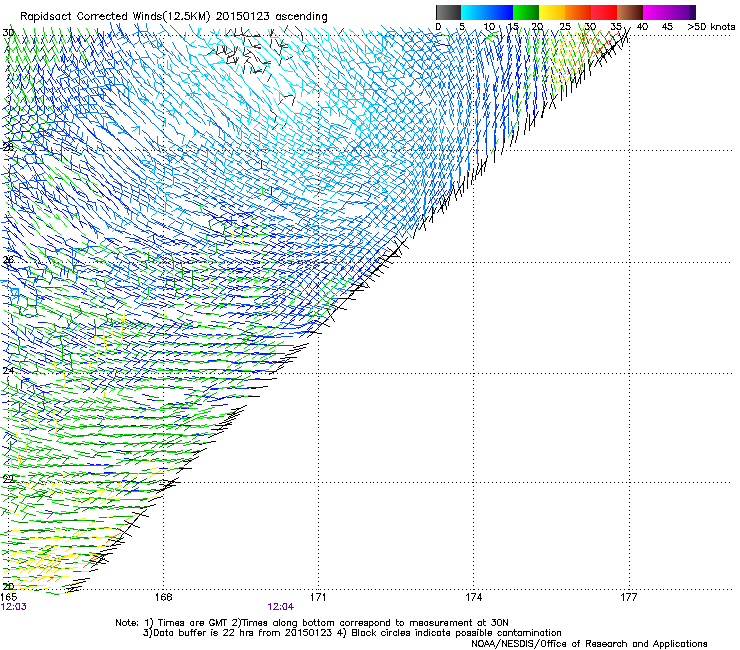Click the '5' legend scale label
The width and height of the screenshot is (740, 650).
[462, 27]
